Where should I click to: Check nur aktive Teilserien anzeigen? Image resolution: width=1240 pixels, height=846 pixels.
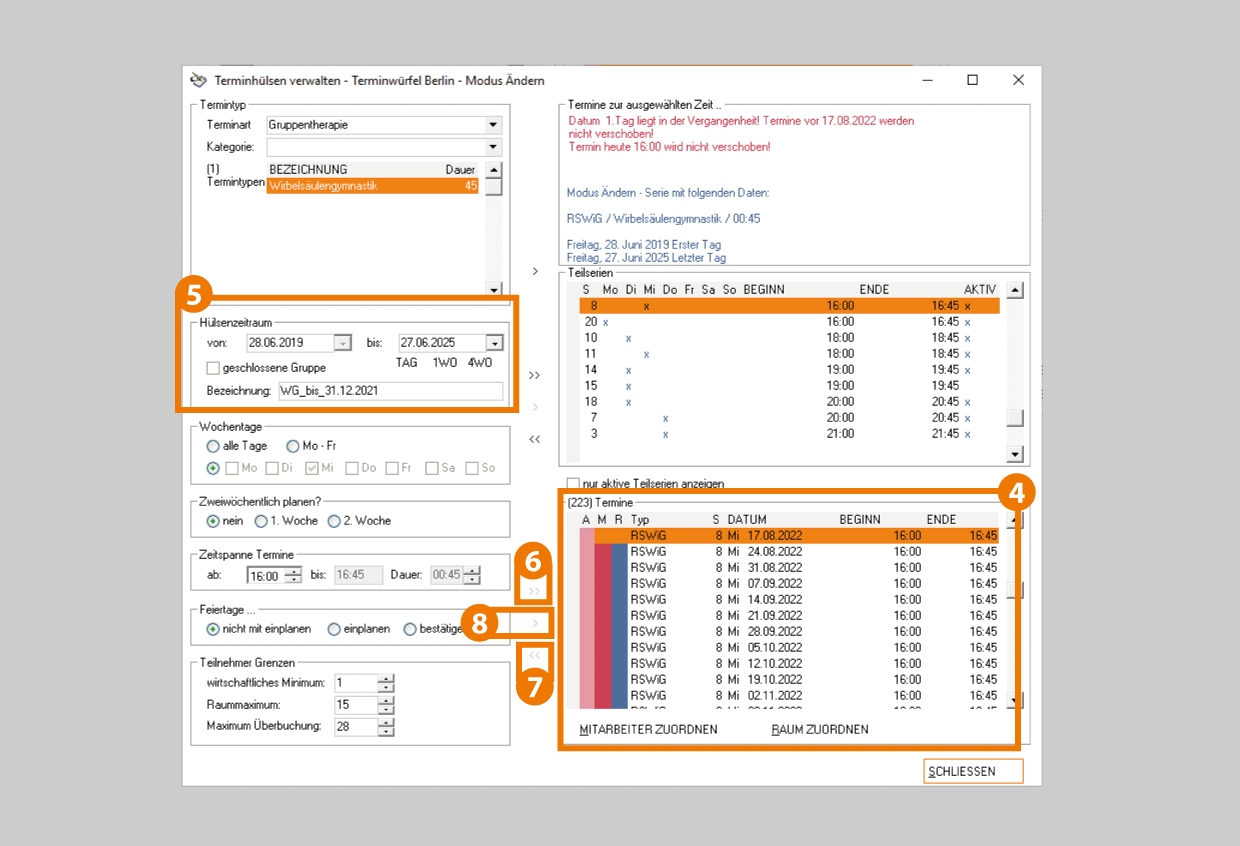coord(573,483)
